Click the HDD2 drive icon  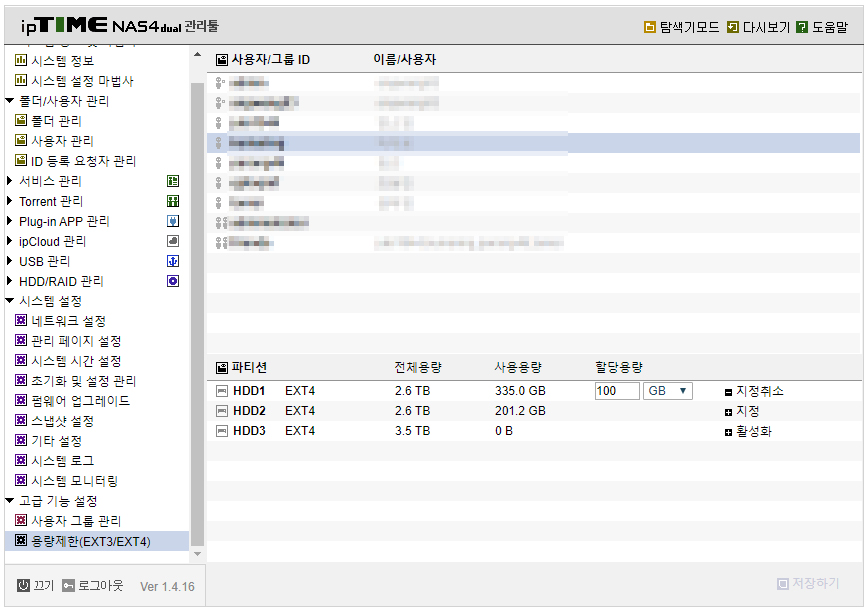pos(221,411)
